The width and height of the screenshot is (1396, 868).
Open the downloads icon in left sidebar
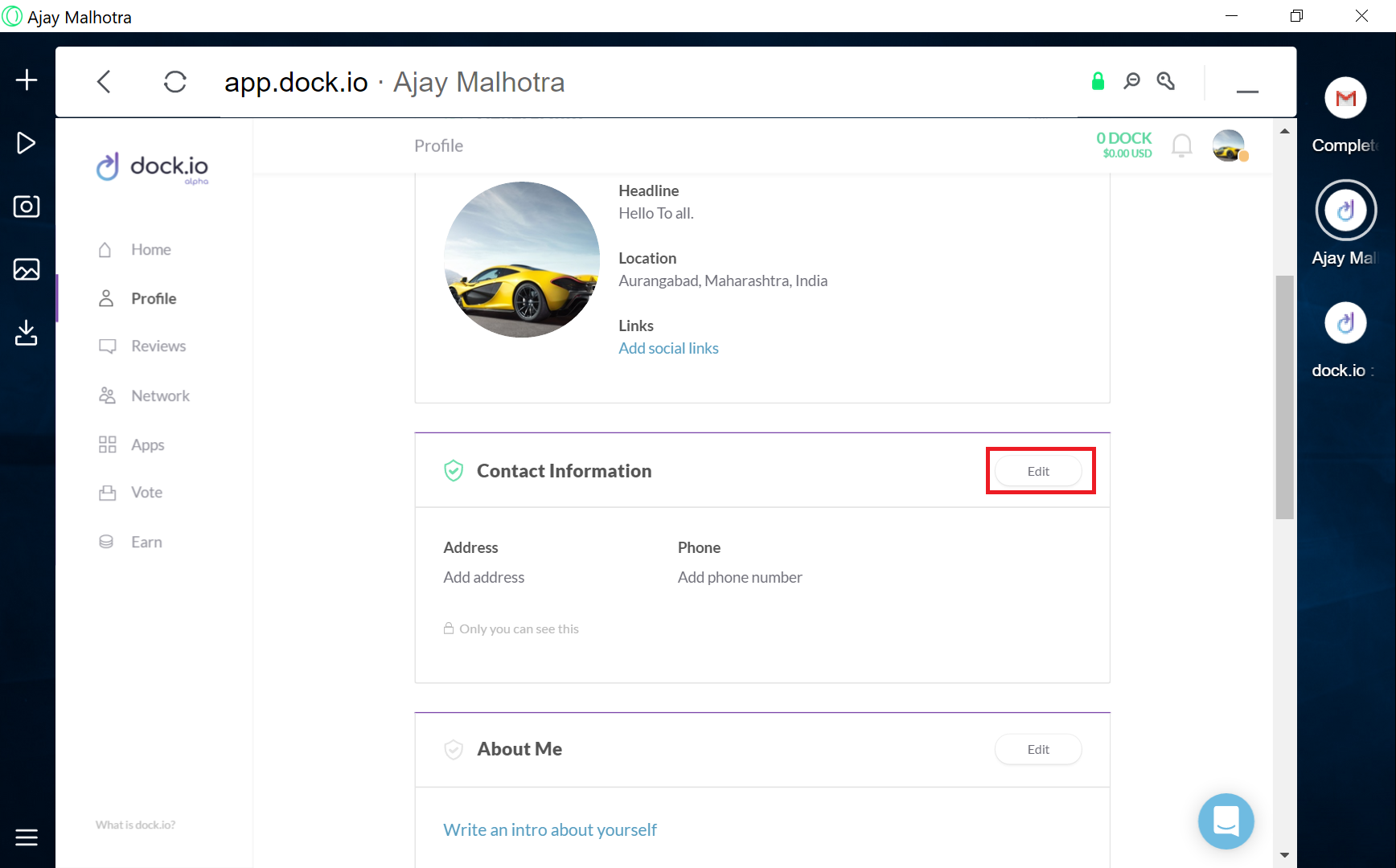[x=27, y=333]
